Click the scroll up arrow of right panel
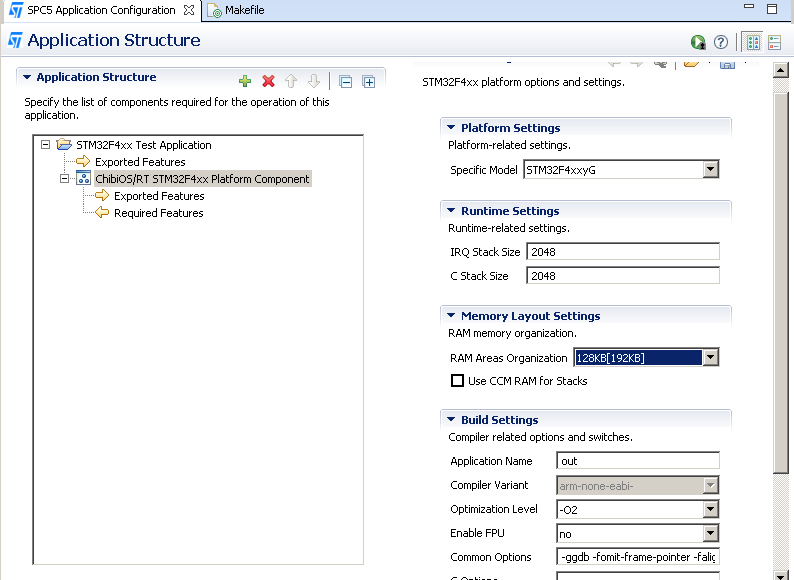The height and width of the screenshot is (580, 794). [x=780, y=70]
